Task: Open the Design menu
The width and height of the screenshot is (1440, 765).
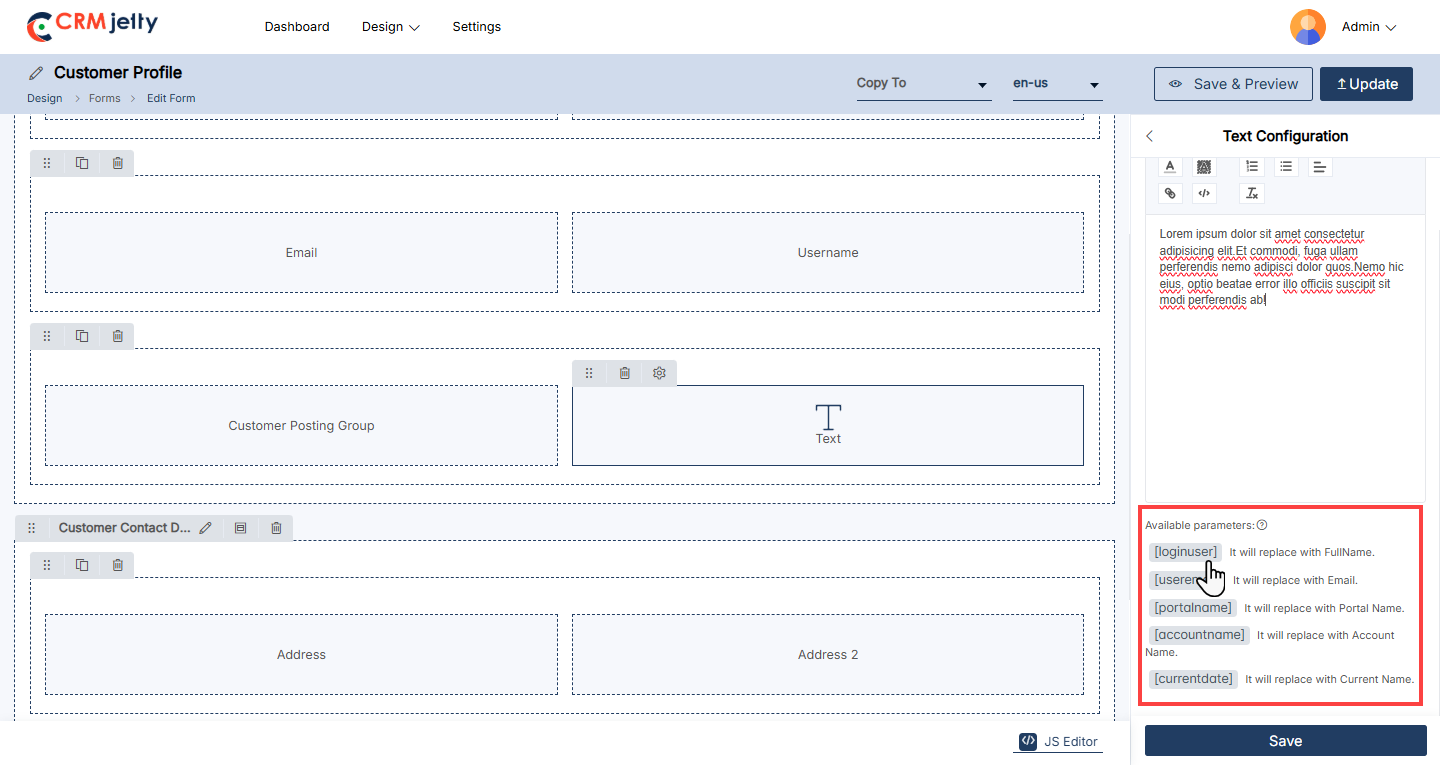Action: pyautogui.click(x=390, y=27)
